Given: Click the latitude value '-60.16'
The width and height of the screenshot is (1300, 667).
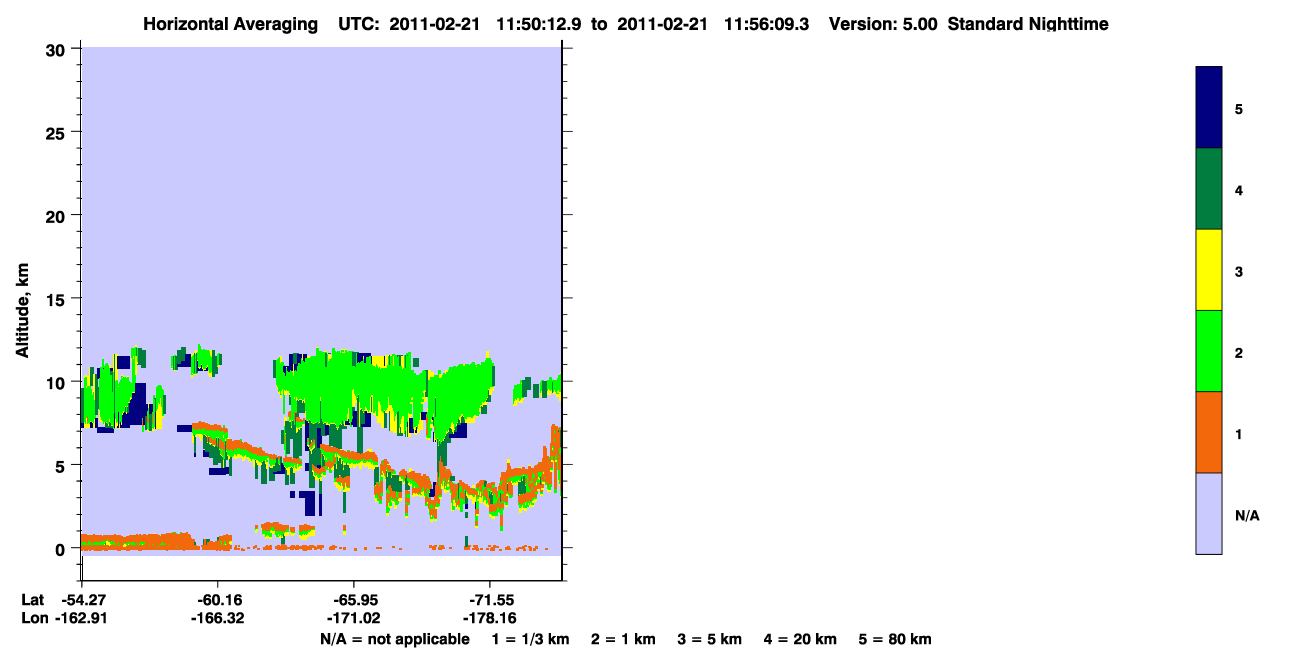Looking at the screenshot, I should [218, 600].
